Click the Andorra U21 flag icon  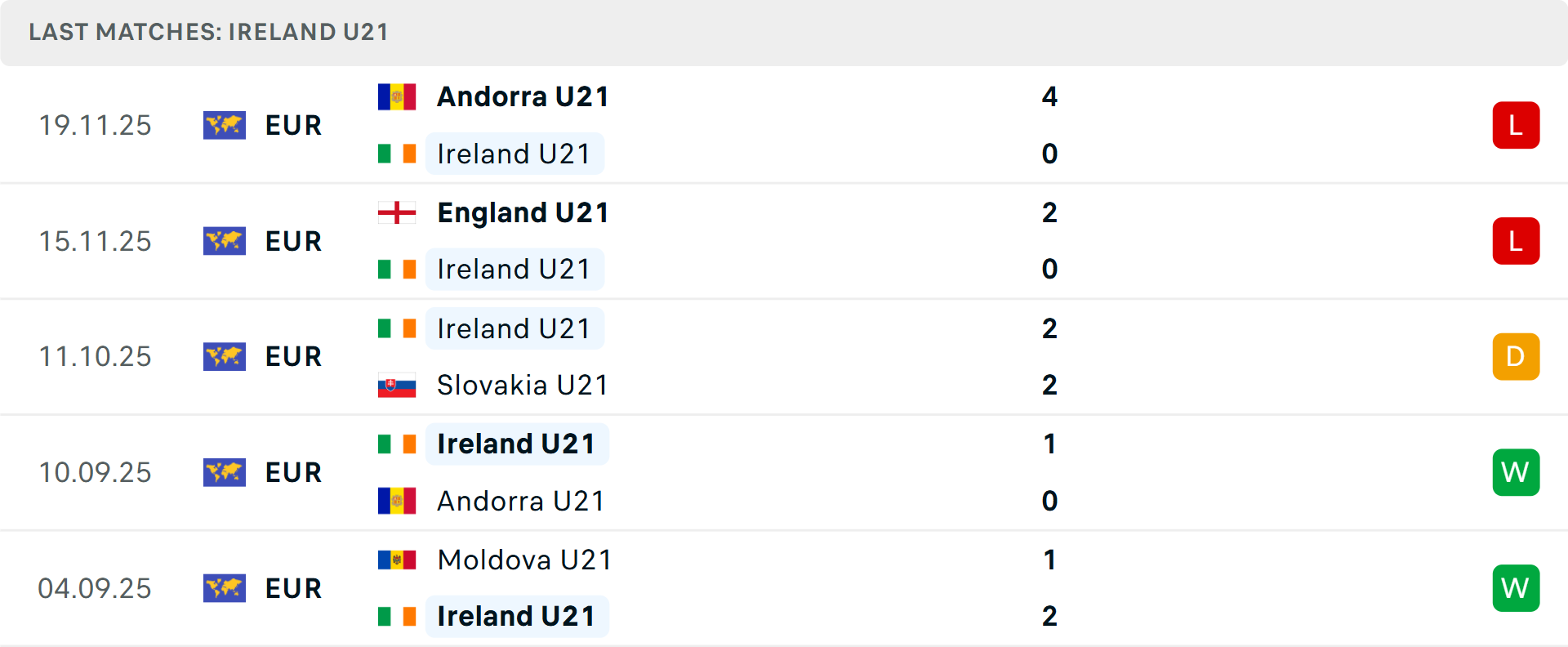point(397,96)
